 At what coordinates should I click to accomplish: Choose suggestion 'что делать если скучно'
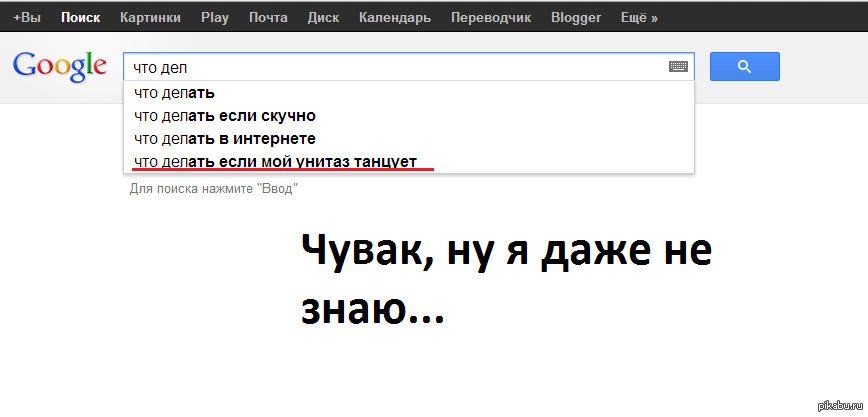(409, 116)
